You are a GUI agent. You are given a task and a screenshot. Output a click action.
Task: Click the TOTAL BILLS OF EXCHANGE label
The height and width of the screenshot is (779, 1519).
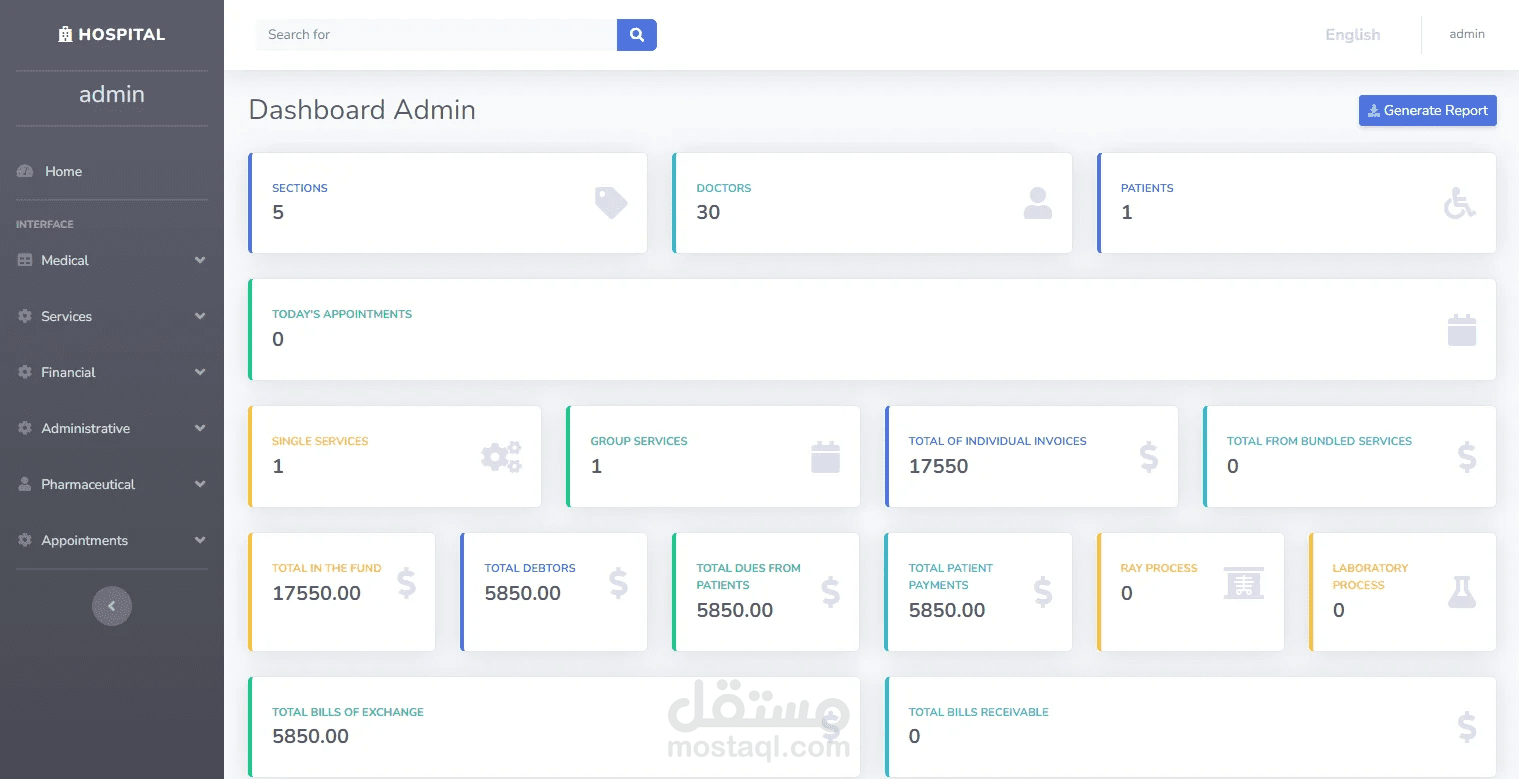pyautogui.click(x=348, y=712)
